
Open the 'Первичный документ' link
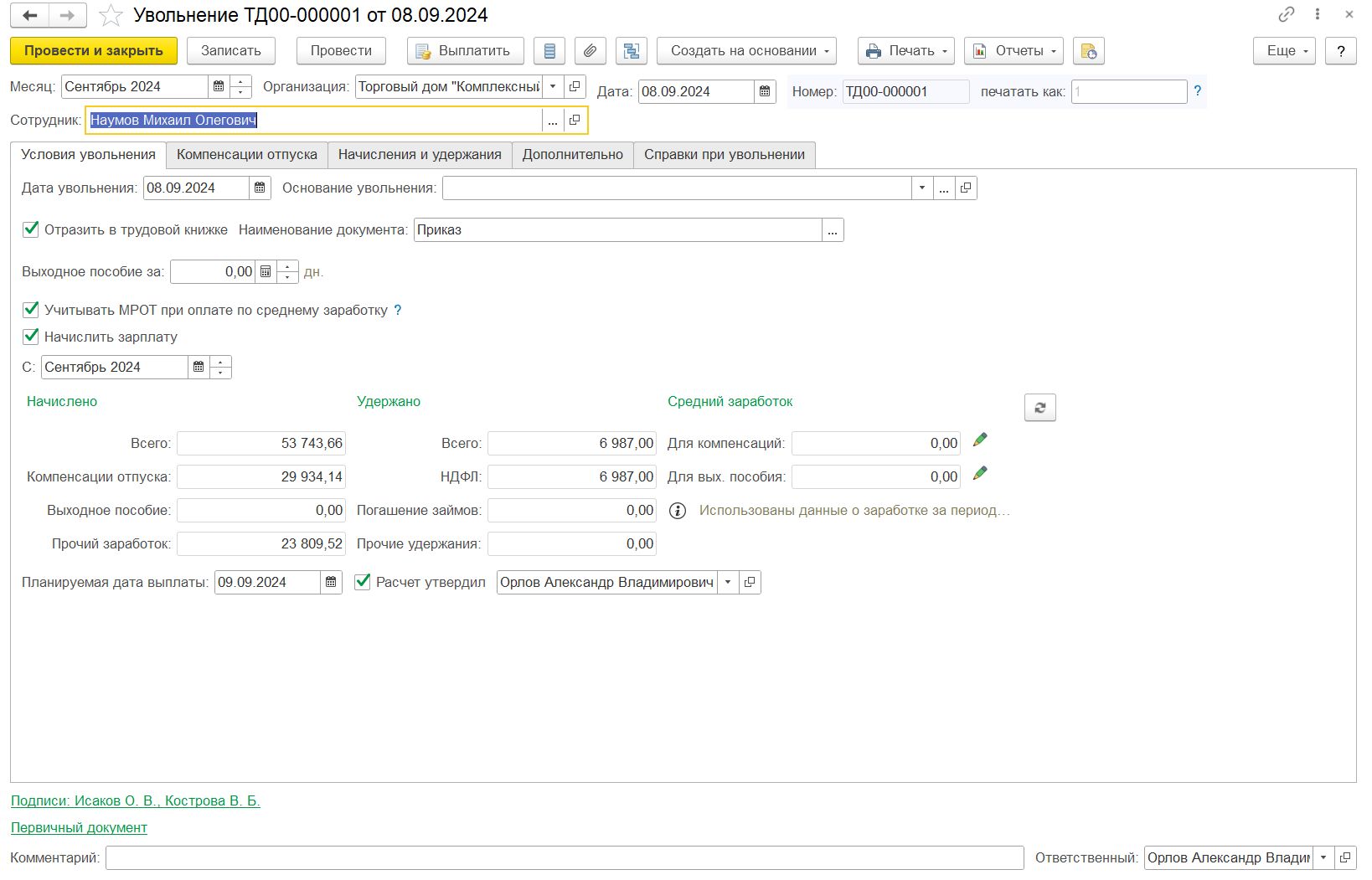point(79,827)
